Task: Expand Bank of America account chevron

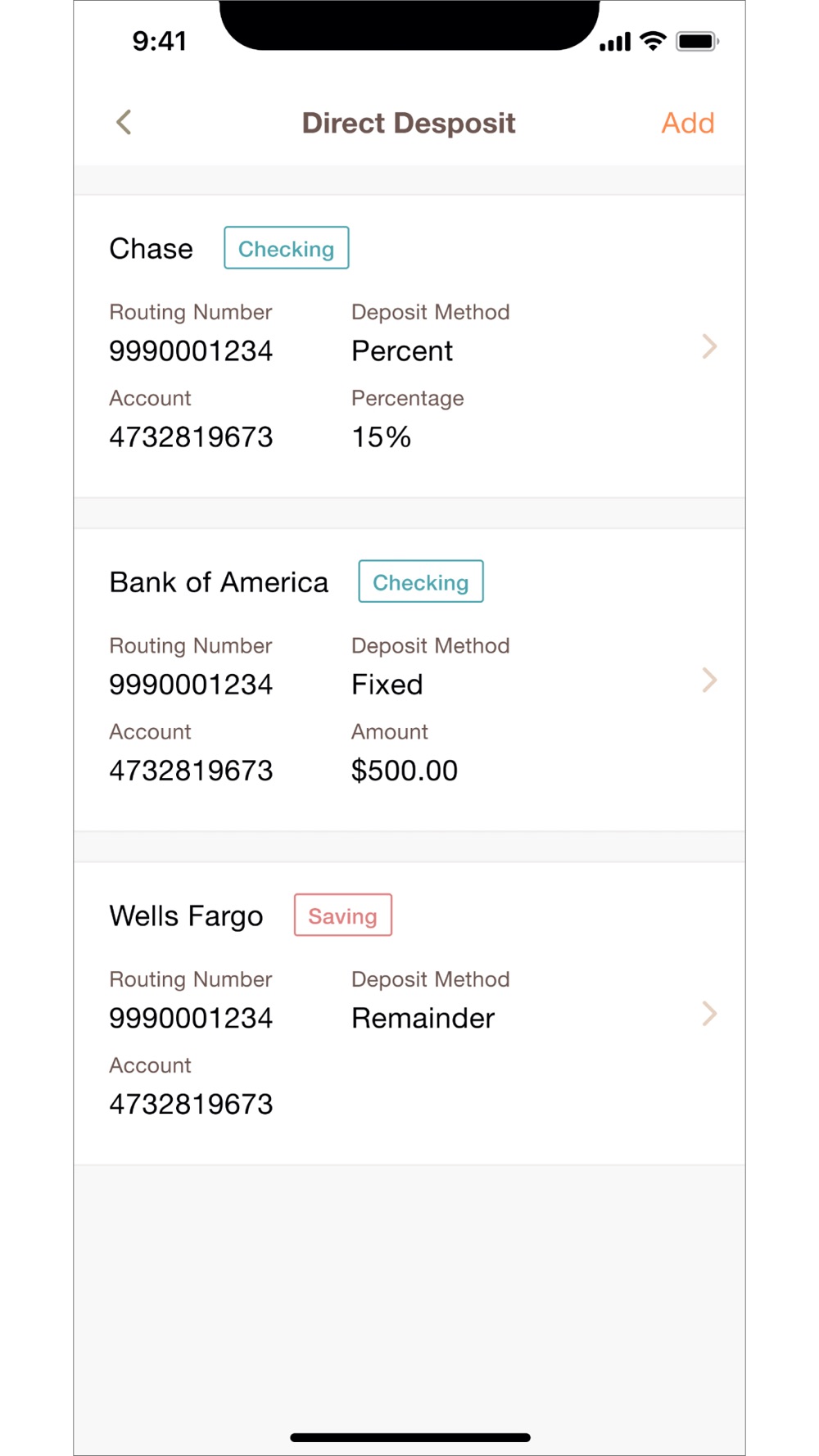Action: 709,680
